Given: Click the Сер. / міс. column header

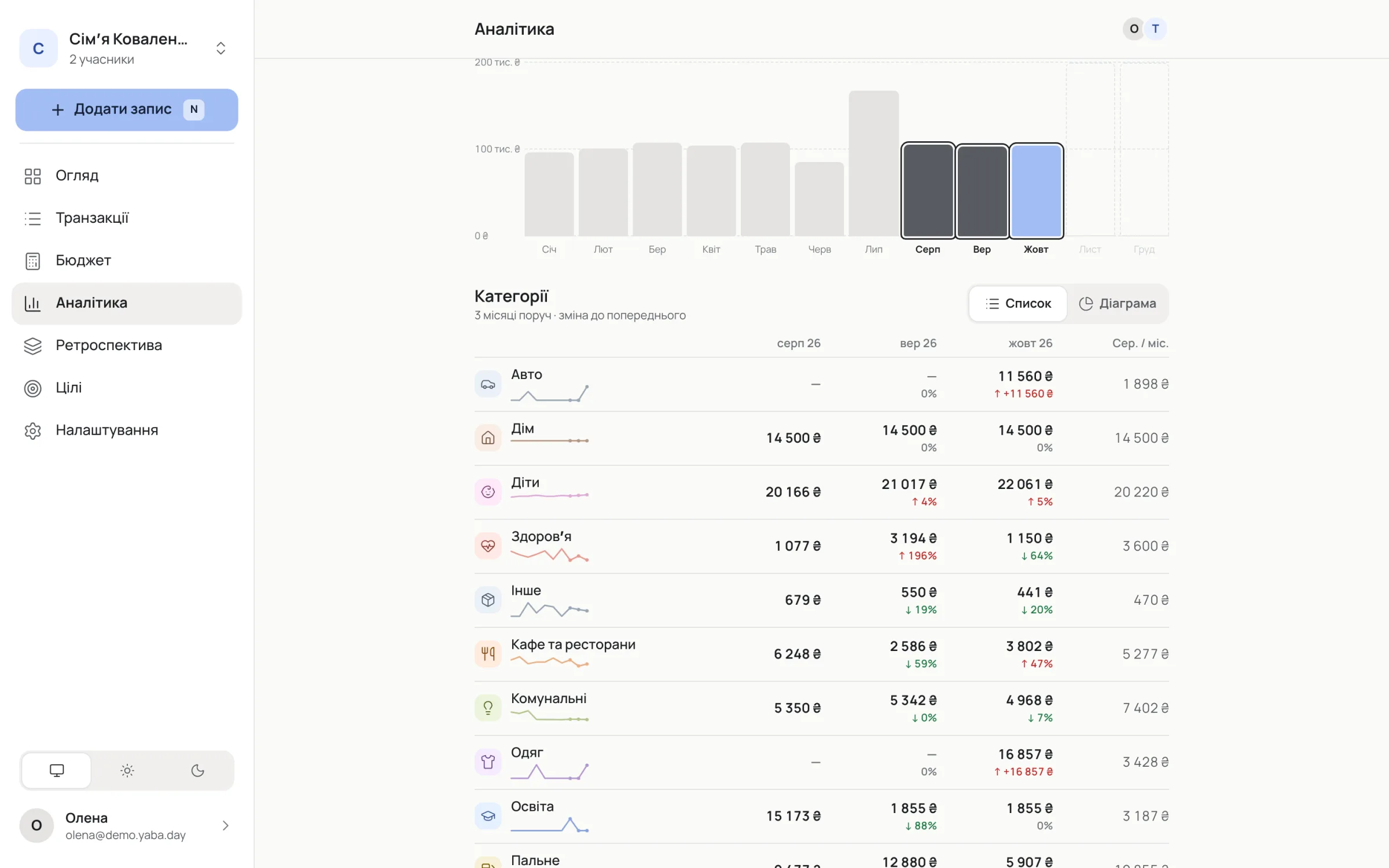Looking at the screenshot, I should [1140, 343].
